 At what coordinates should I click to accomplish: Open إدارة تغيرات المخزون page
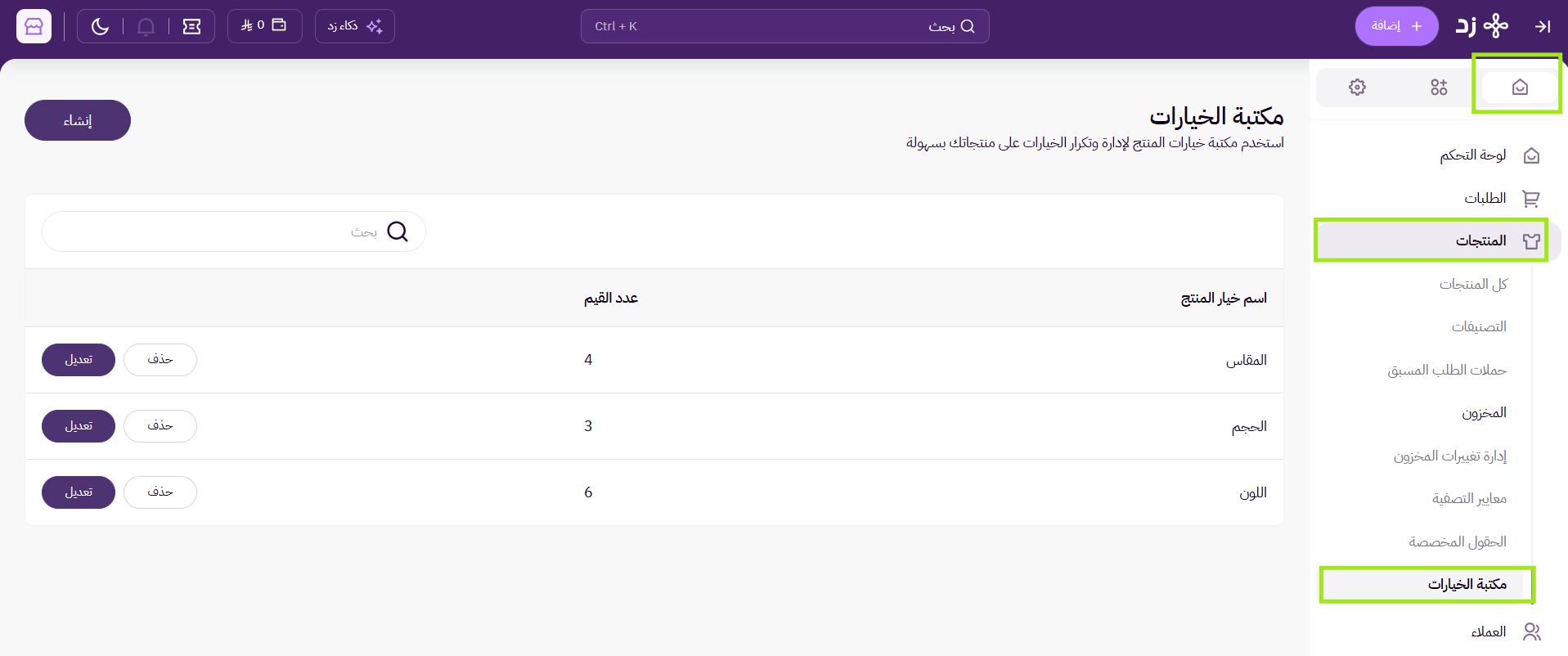click(x=1450, y=456)
